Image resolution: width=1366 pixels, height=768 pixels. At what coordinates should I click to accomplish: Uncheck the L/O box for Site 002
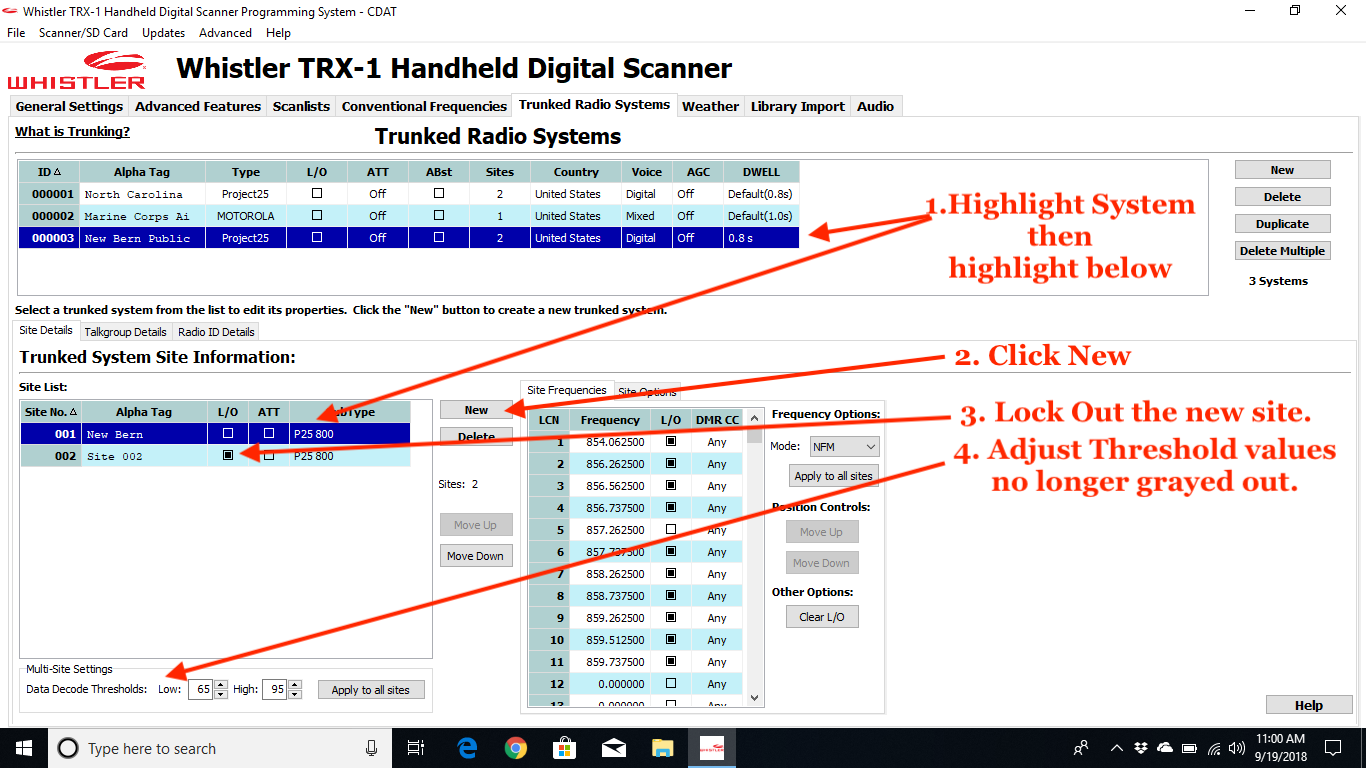(x=228, y=456)
